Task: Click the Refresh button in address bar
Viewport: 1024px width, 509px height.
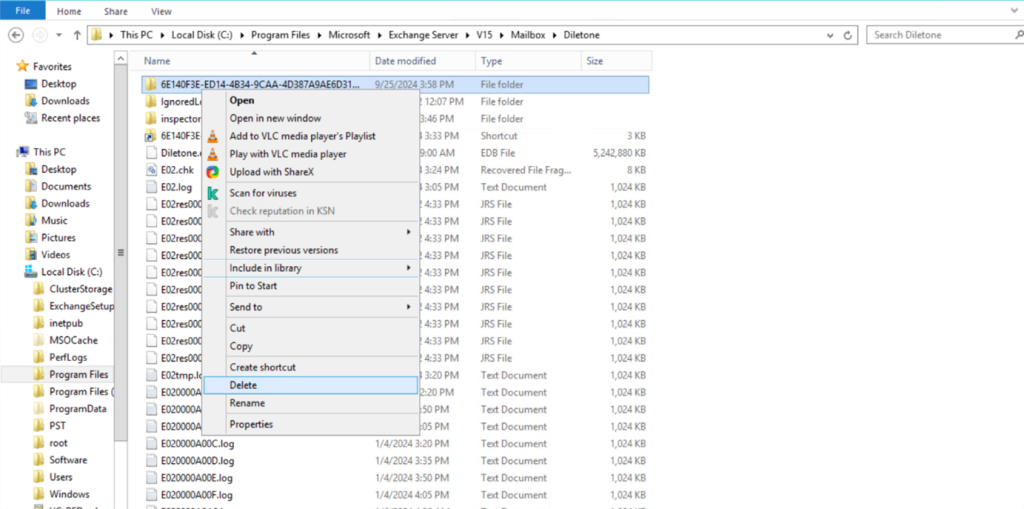Action: [848, 35]
